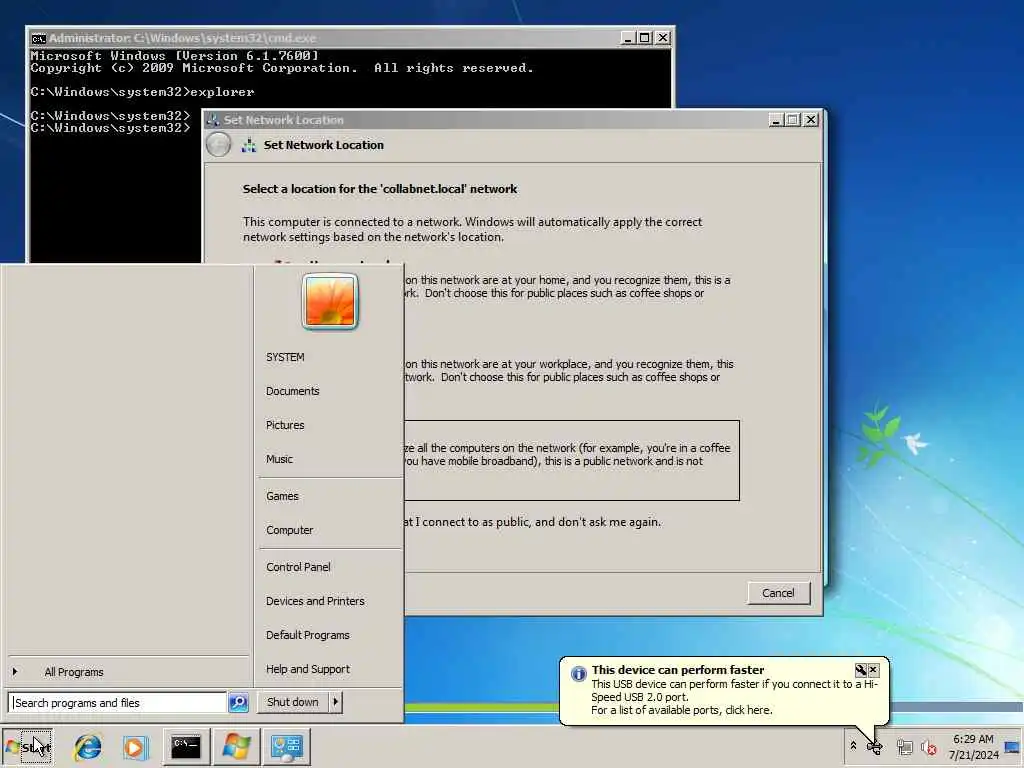Open the network status tray icon

(x=904, y=746)
